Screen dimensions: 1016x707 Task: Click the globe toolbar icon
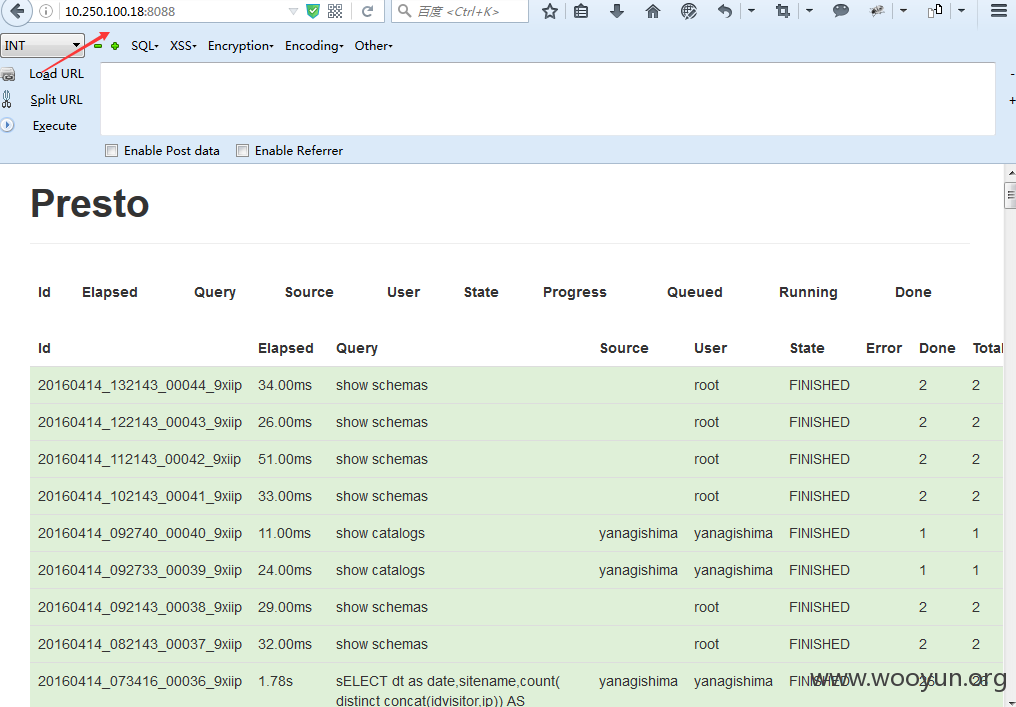[689, 11]
